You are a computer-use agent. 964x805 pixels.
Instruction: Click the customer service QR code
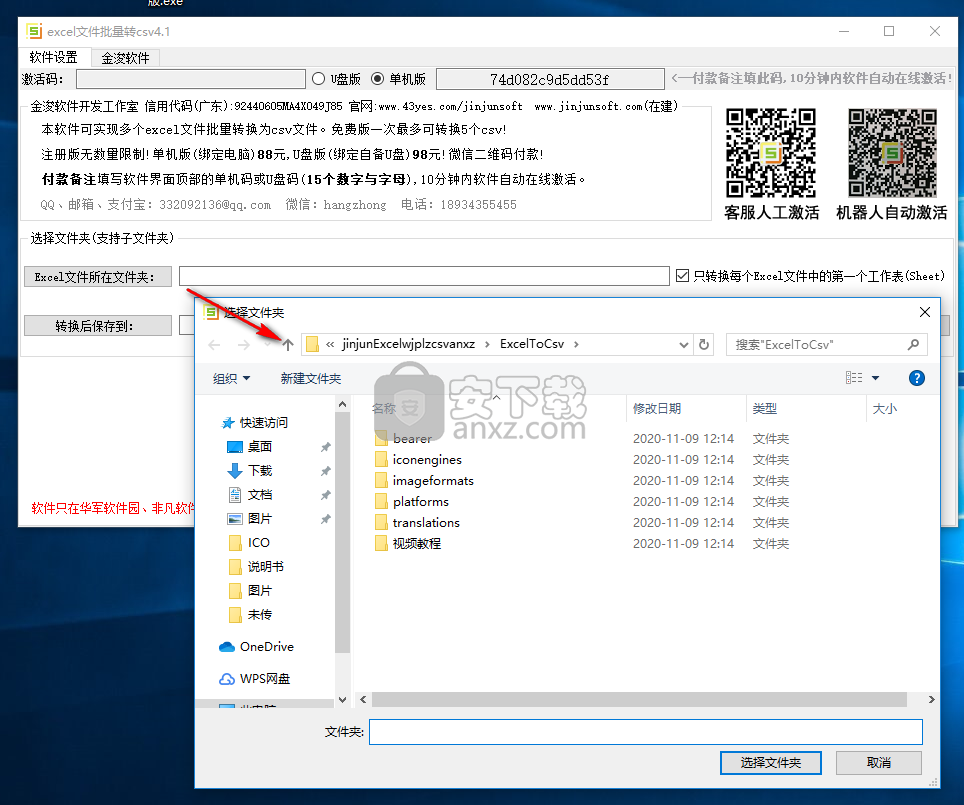point(771,153)
